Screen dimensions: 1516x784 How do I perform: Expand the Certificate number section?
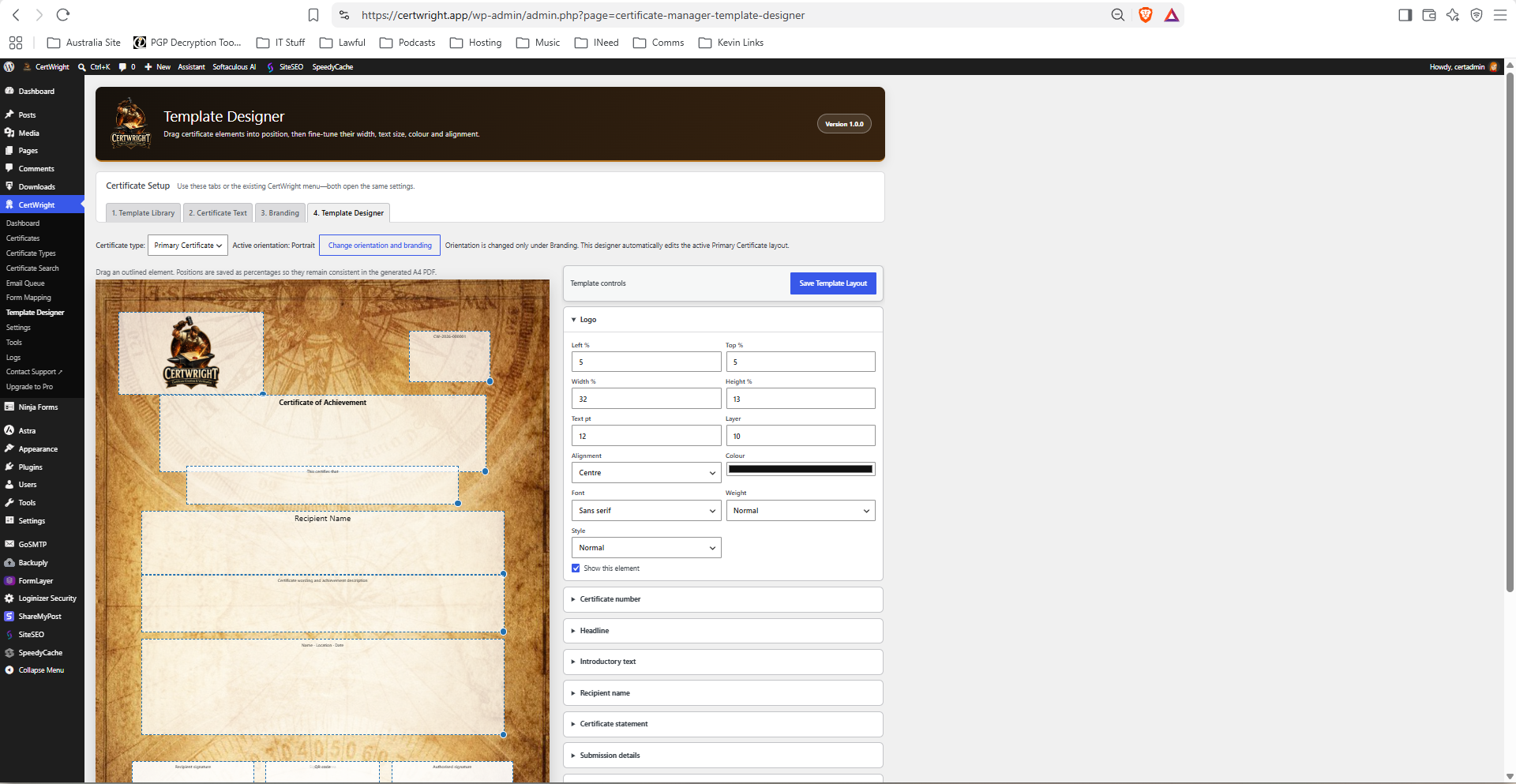[x=722, y=599]
